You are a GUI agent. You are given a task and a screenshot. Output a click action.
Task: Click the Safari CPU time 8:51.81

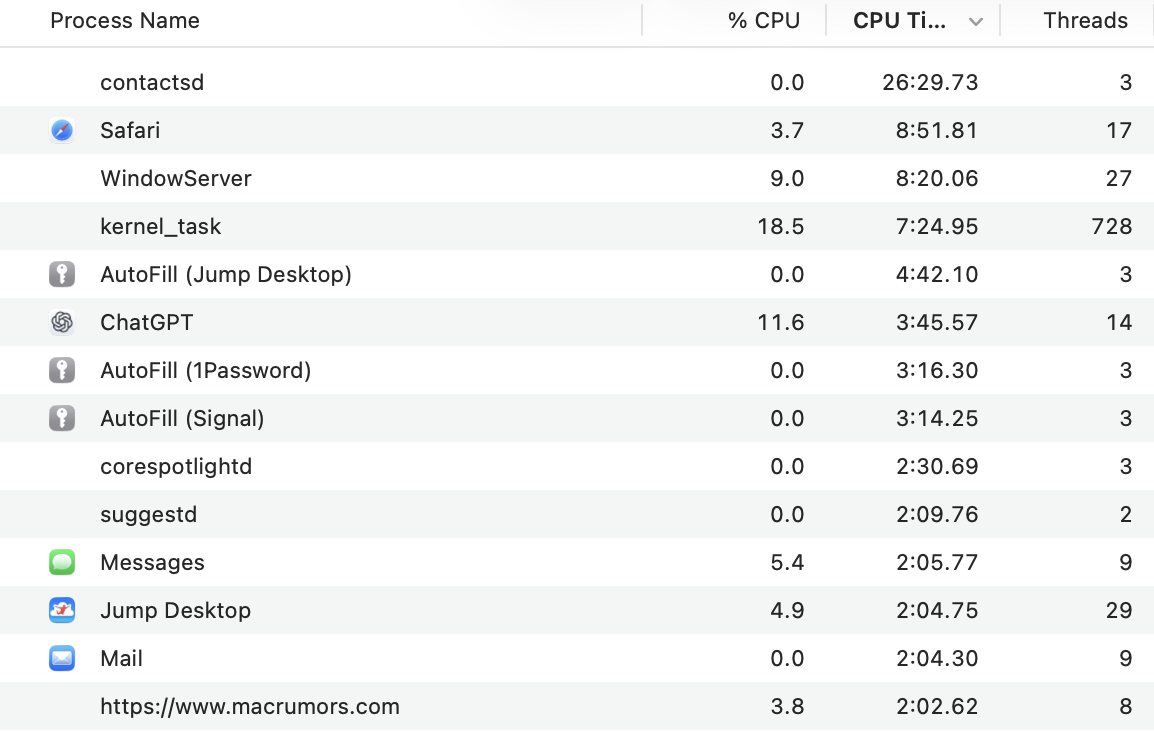pyautogui.click(x=937, y=130)
